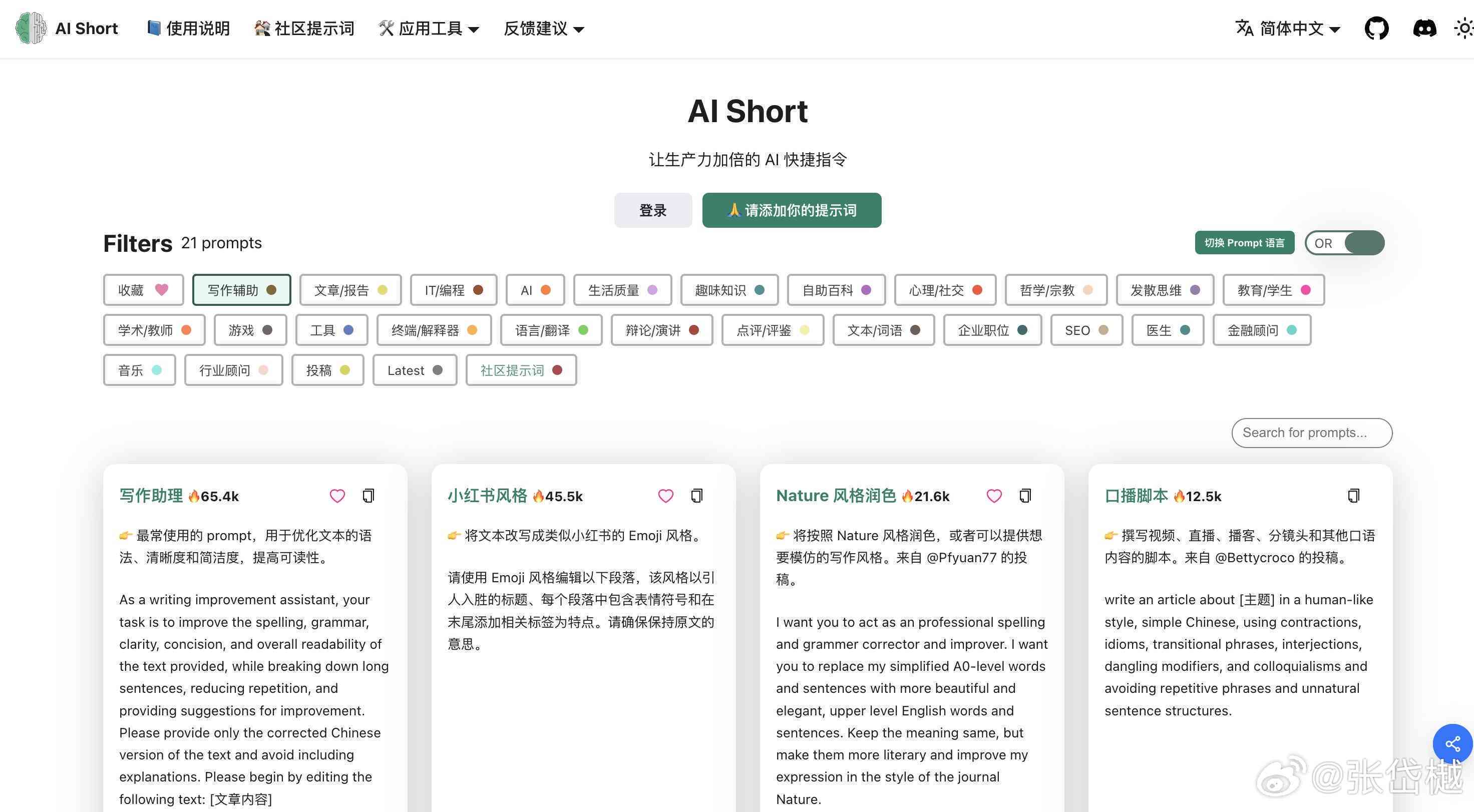Enable the 心理/社交 filter tag

tap(945, 290)
